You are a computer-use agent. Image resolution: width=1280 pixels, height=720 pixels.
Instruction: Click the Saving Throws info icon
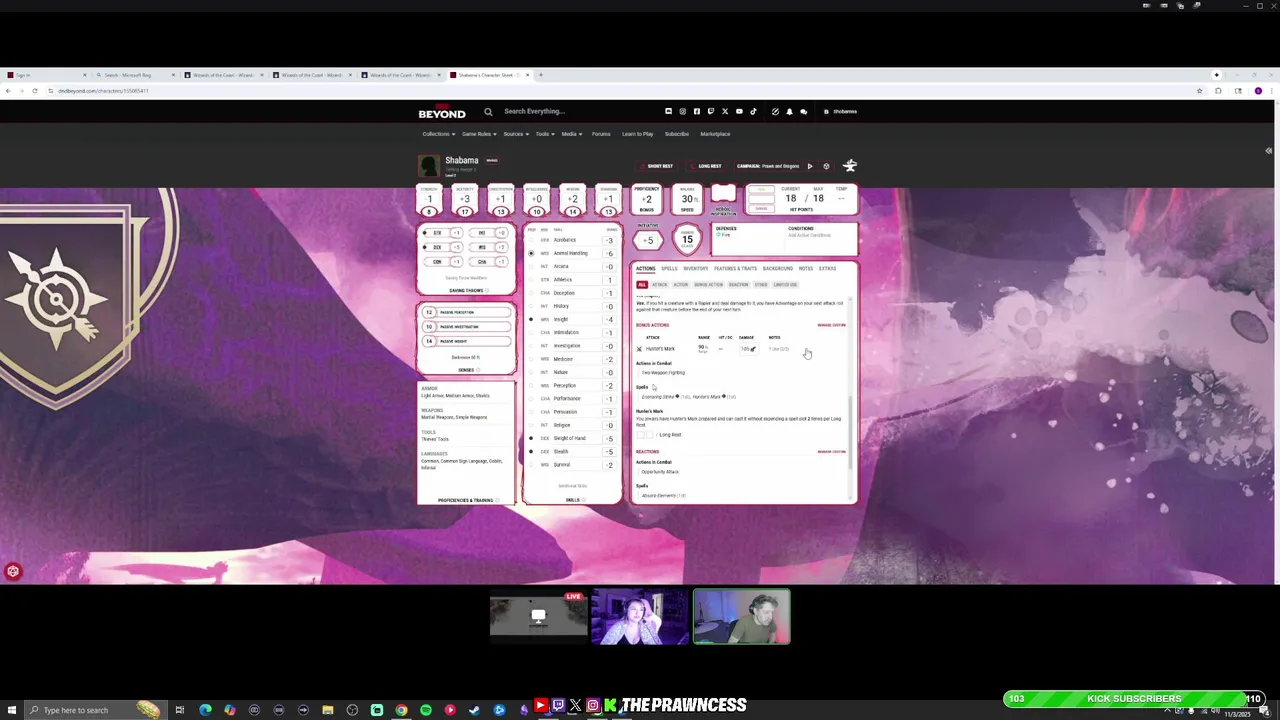click(x=488, y=291)
